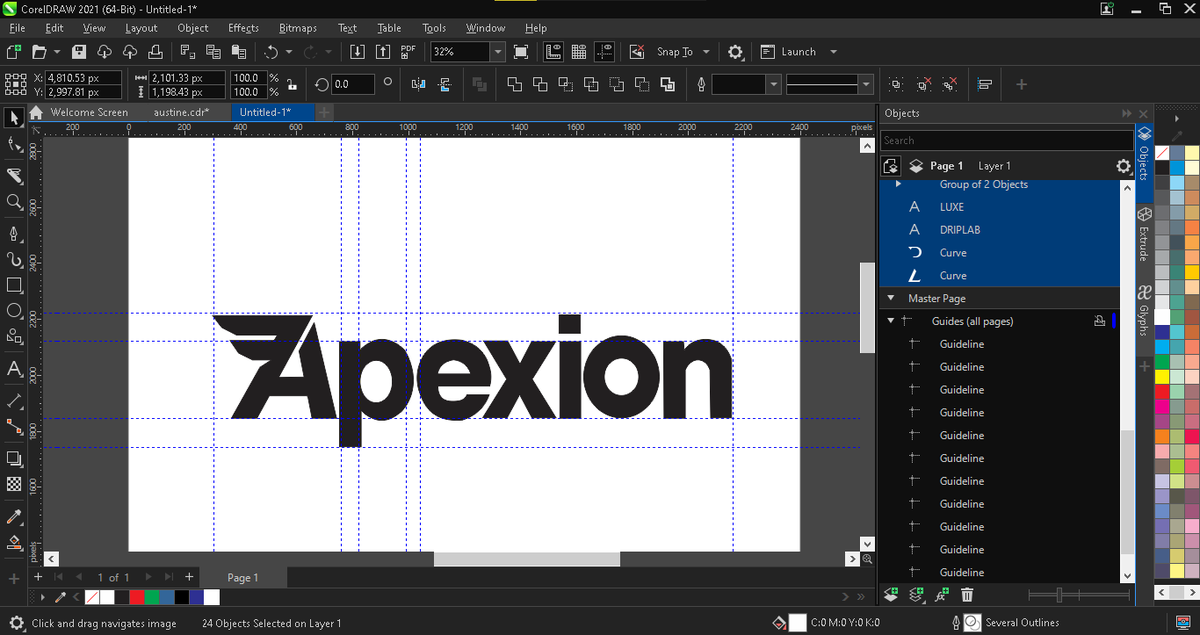Click the Objects search field

point(1006,140)
